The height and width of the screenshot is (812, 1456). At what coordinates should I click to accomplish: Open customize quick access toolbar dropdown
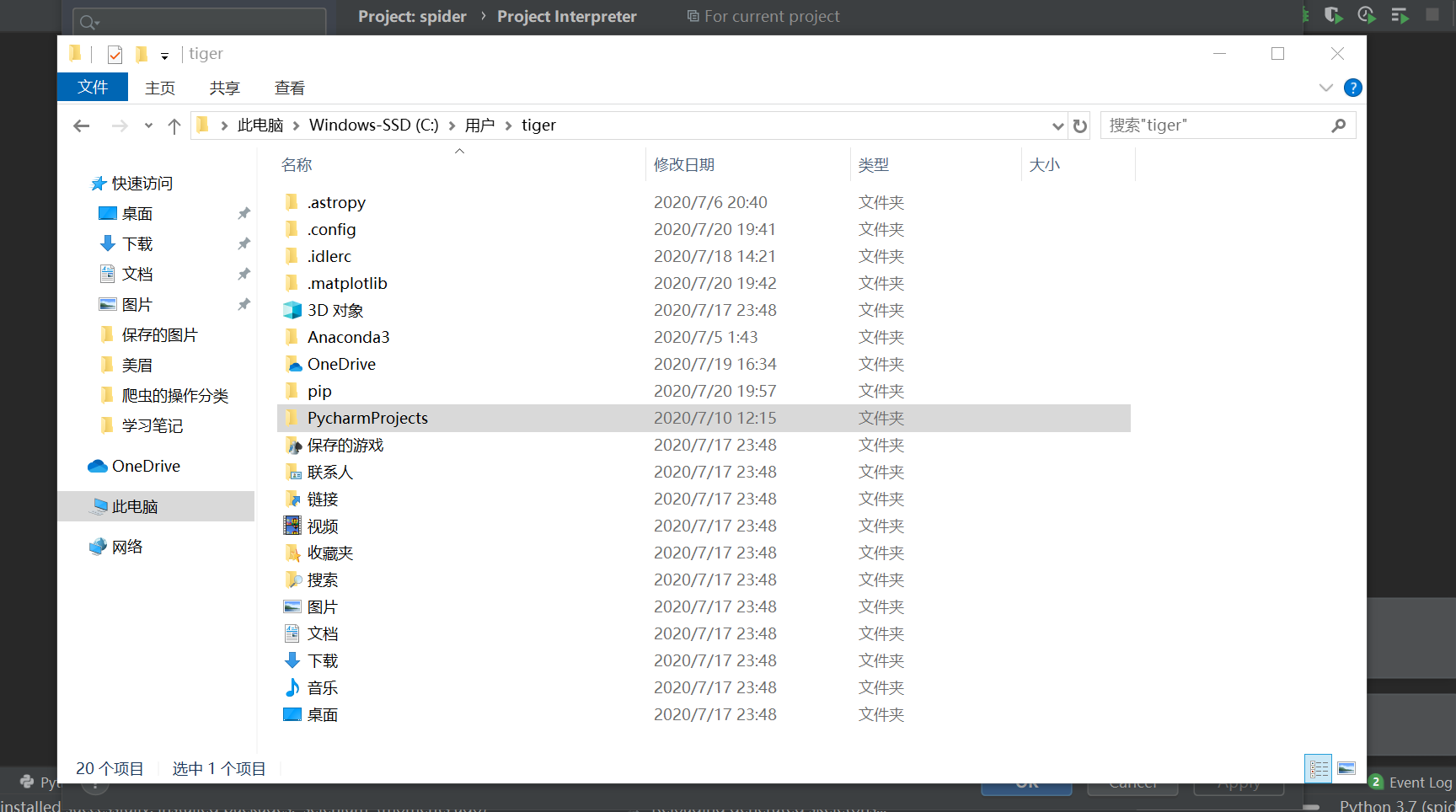(x=164, y=56)
